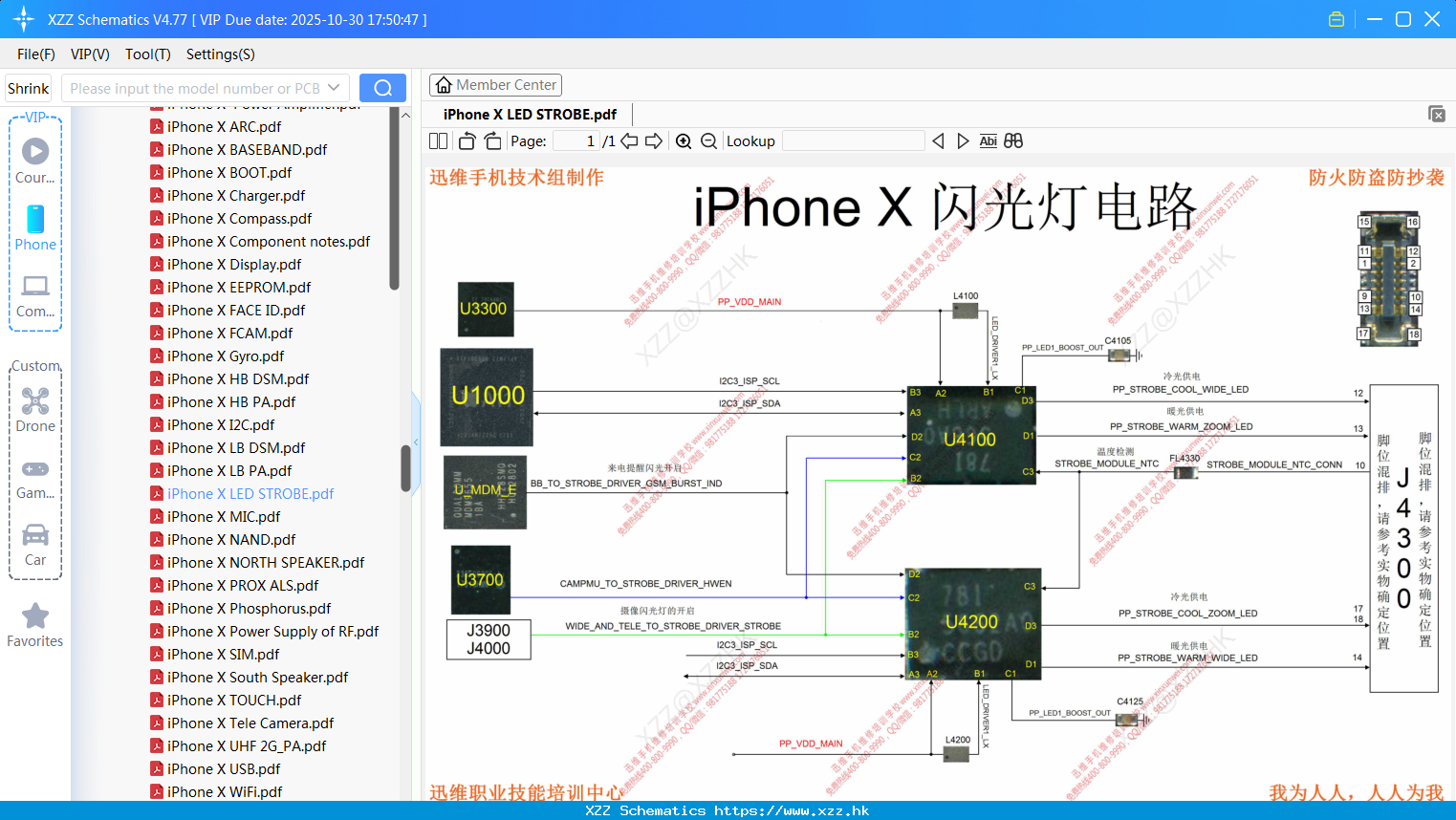
Task: Open the File(F) menu
Action: point(36,54)
